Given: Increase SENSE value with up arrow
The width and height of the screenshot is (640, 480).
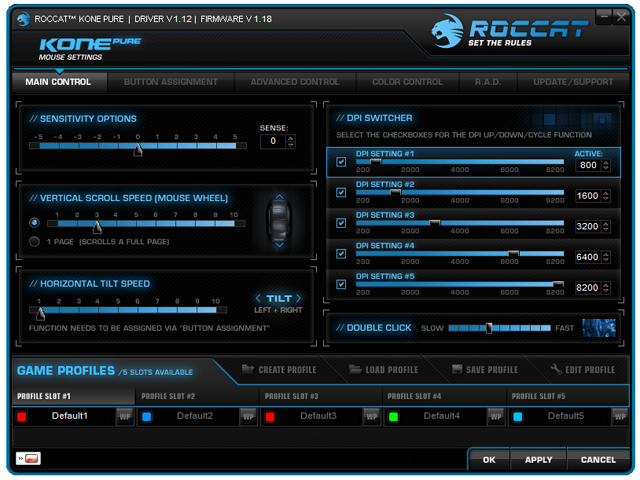Looking at the screenshot, I should click(x=291, y=138).
